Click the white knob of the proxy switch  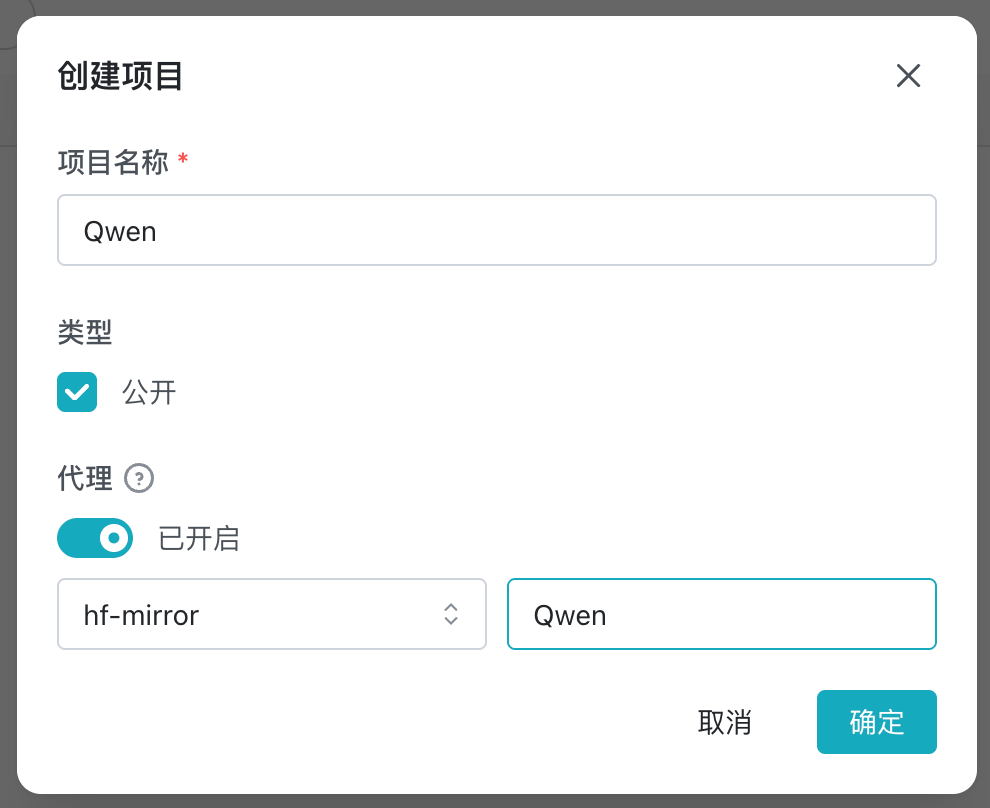click(x=114, y=538)
